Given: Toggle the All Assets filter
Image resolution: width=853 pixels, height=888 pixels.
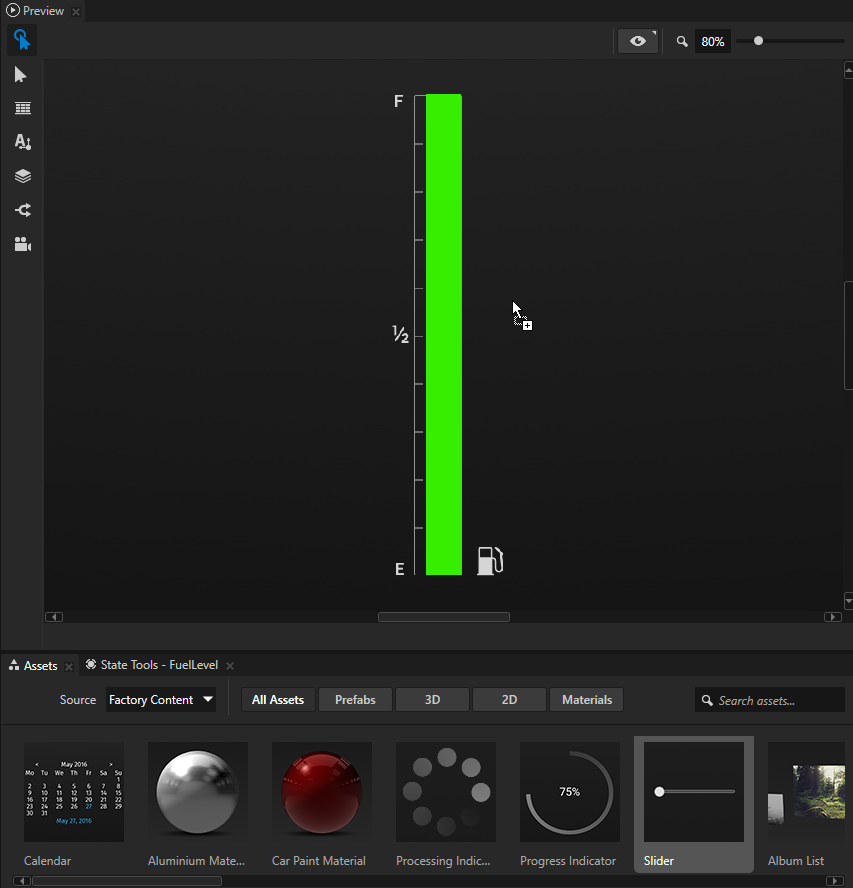Looking at the screenshot, I should click(279, 700).
